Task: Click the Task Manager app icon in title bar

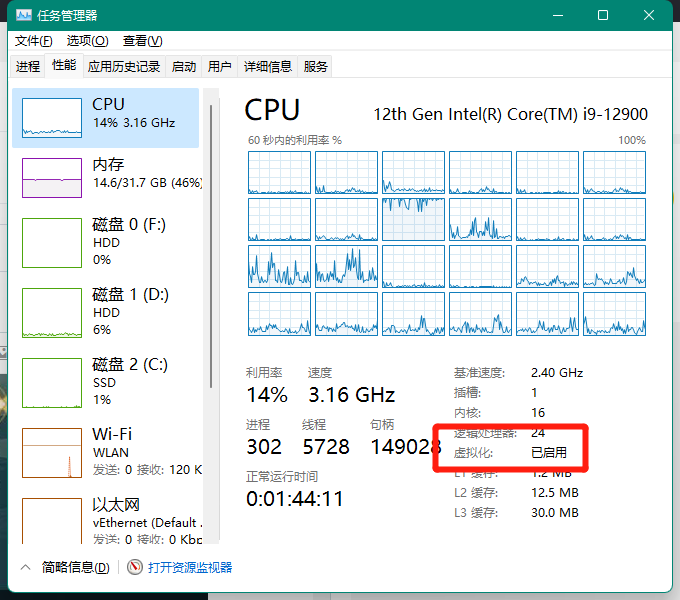Action: (x=21, y=15)
